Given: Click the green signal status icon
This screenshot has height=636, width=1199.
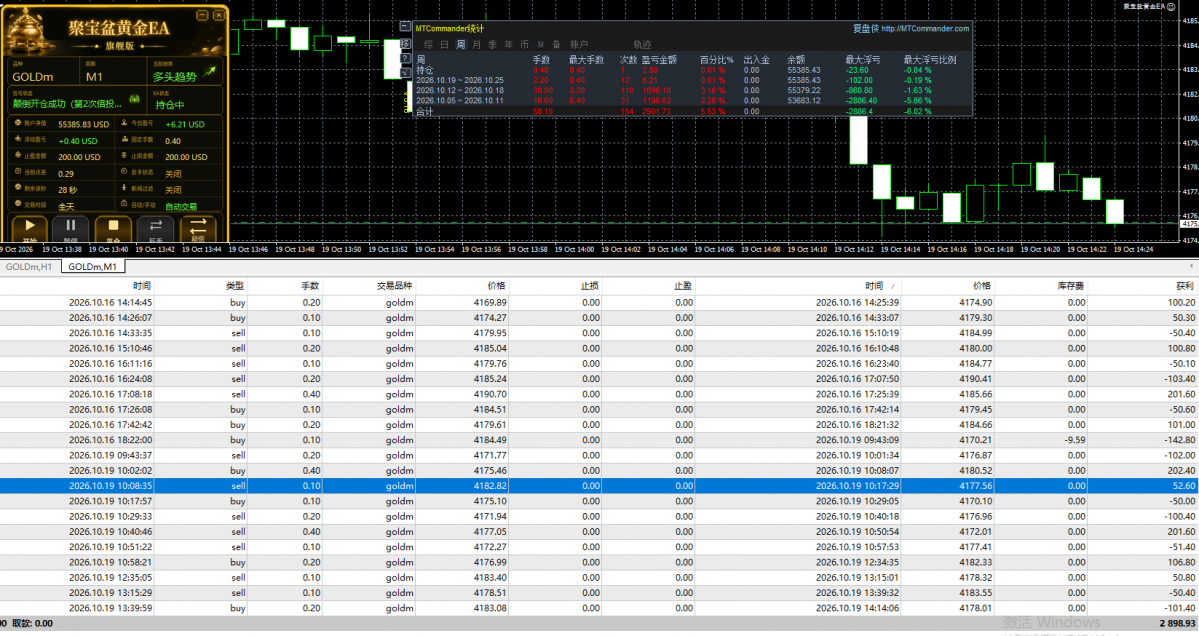Looking at the screenshot, I should tap(135, 99).
